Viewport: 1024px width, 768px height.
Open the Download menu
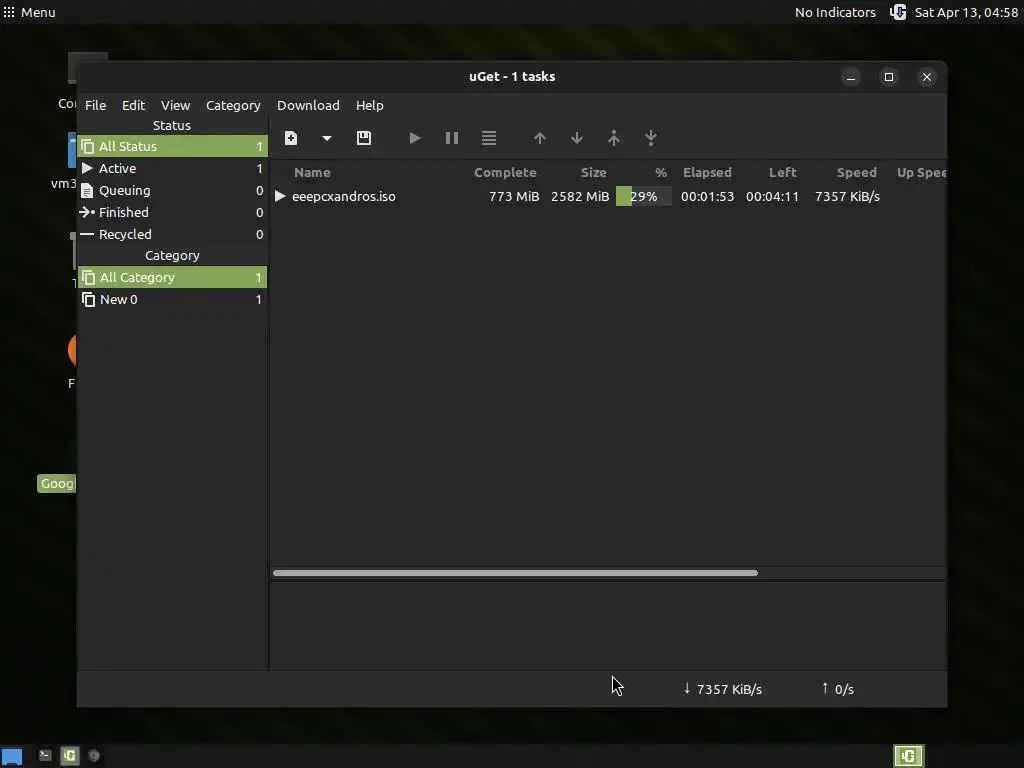(308, 105)
